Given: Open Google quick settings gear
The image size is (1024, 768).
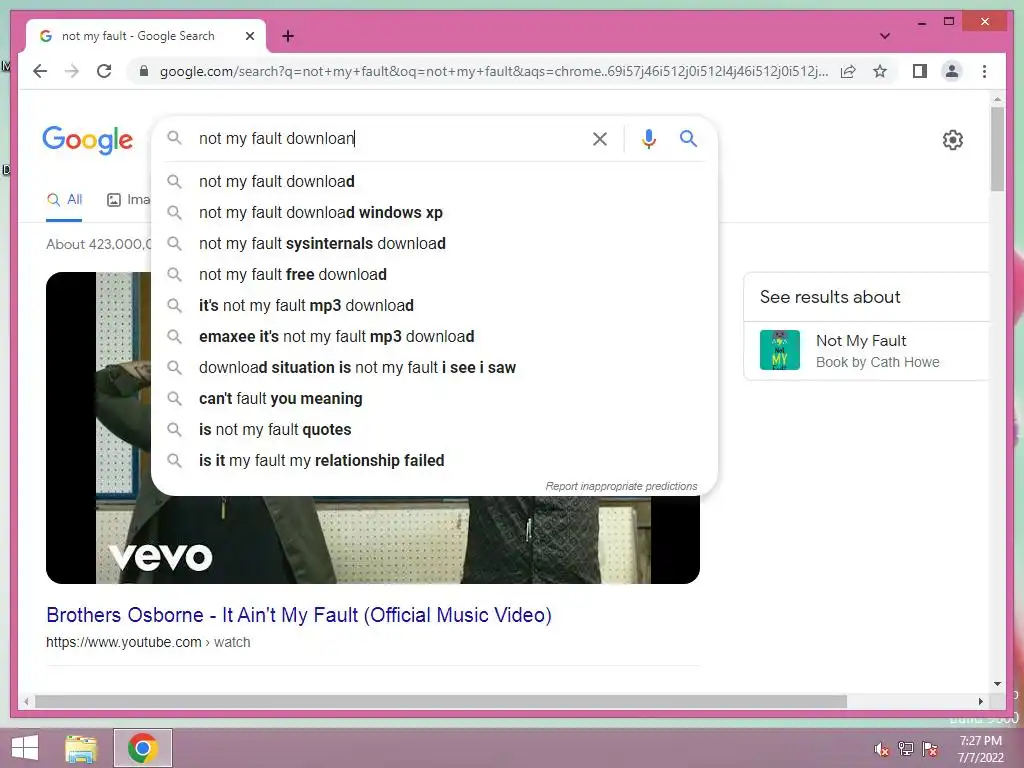Looking at the screenshot, I should tap(952, 140).
